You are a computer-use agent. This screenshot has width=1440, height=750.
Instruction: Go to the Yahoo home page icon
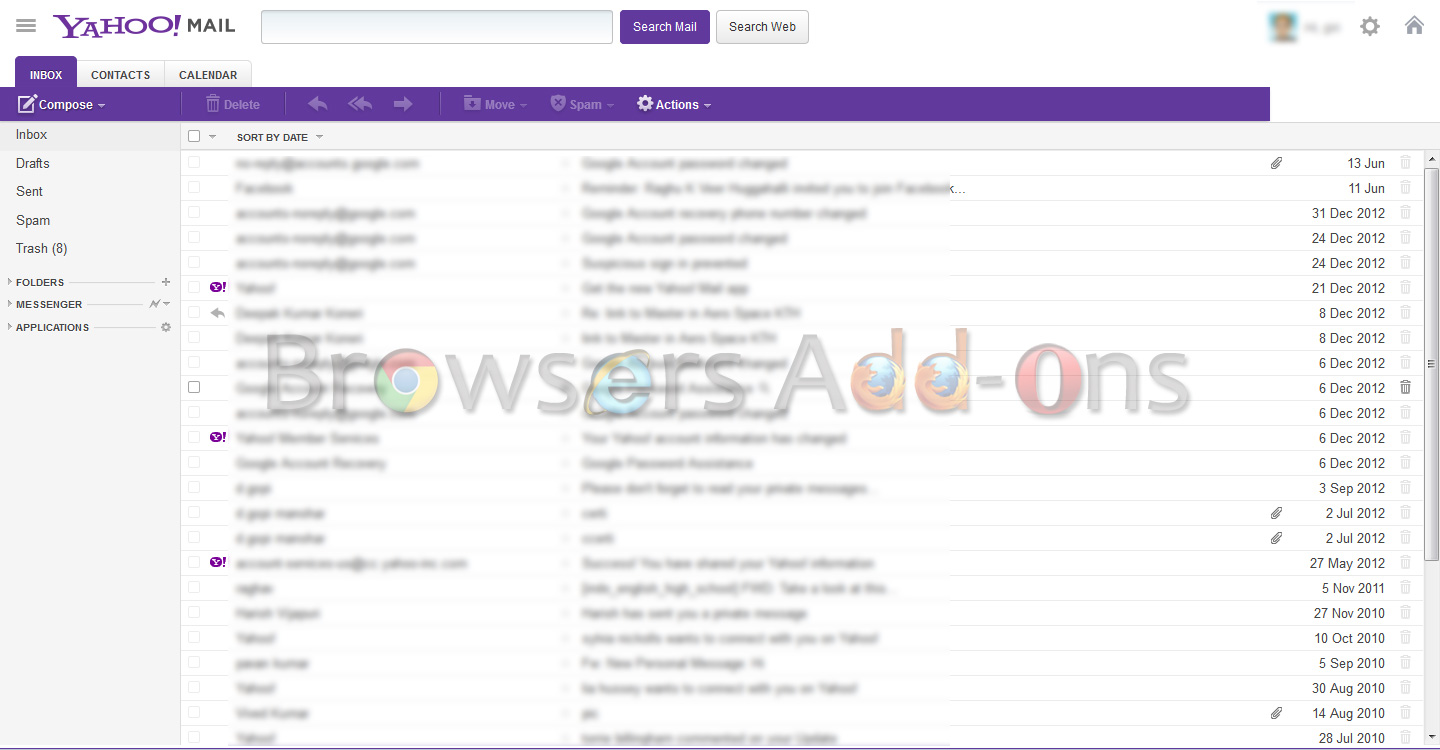(1414, 26)
